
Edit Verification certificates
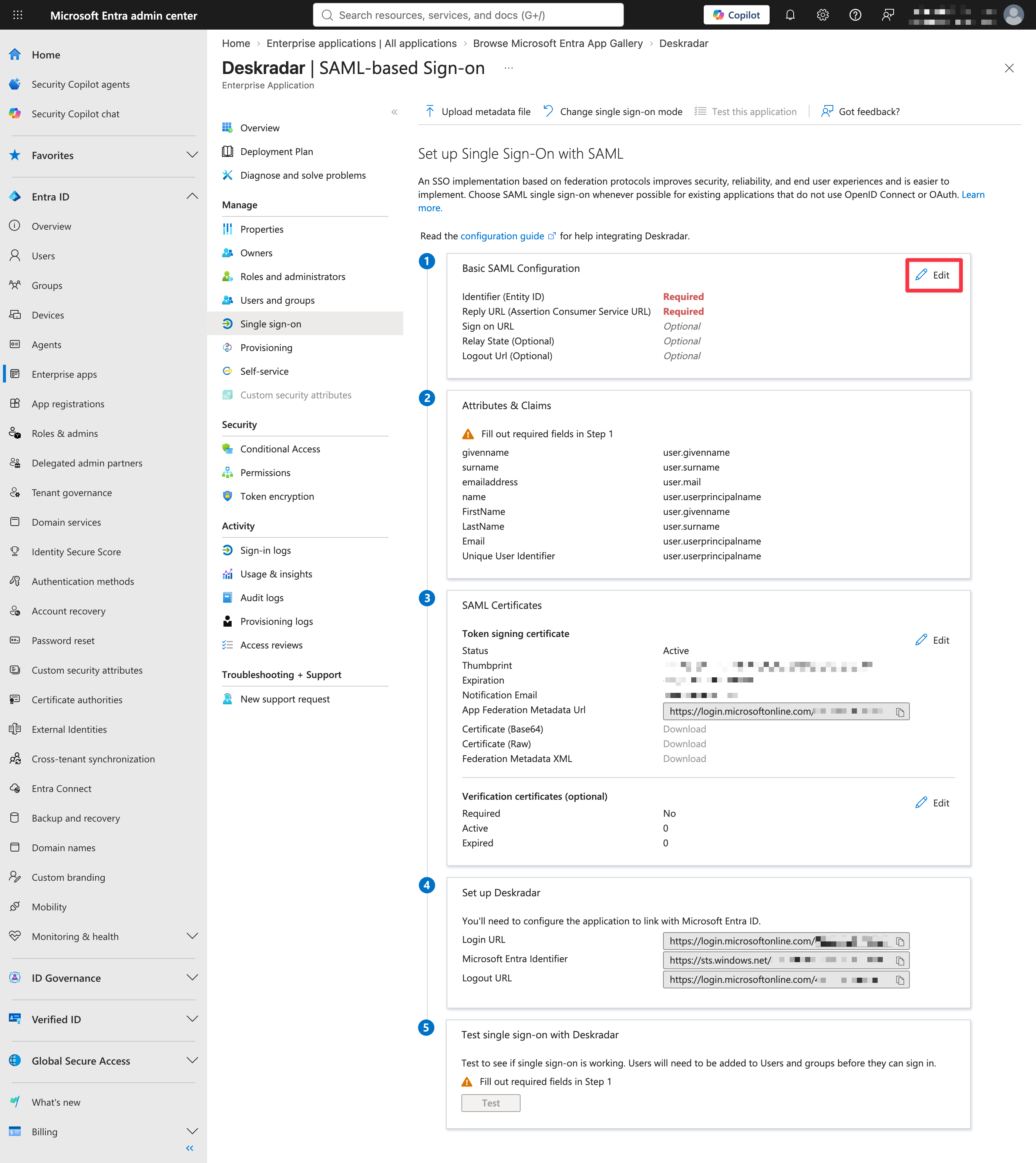pyautogui.click(x=932, y=803)
